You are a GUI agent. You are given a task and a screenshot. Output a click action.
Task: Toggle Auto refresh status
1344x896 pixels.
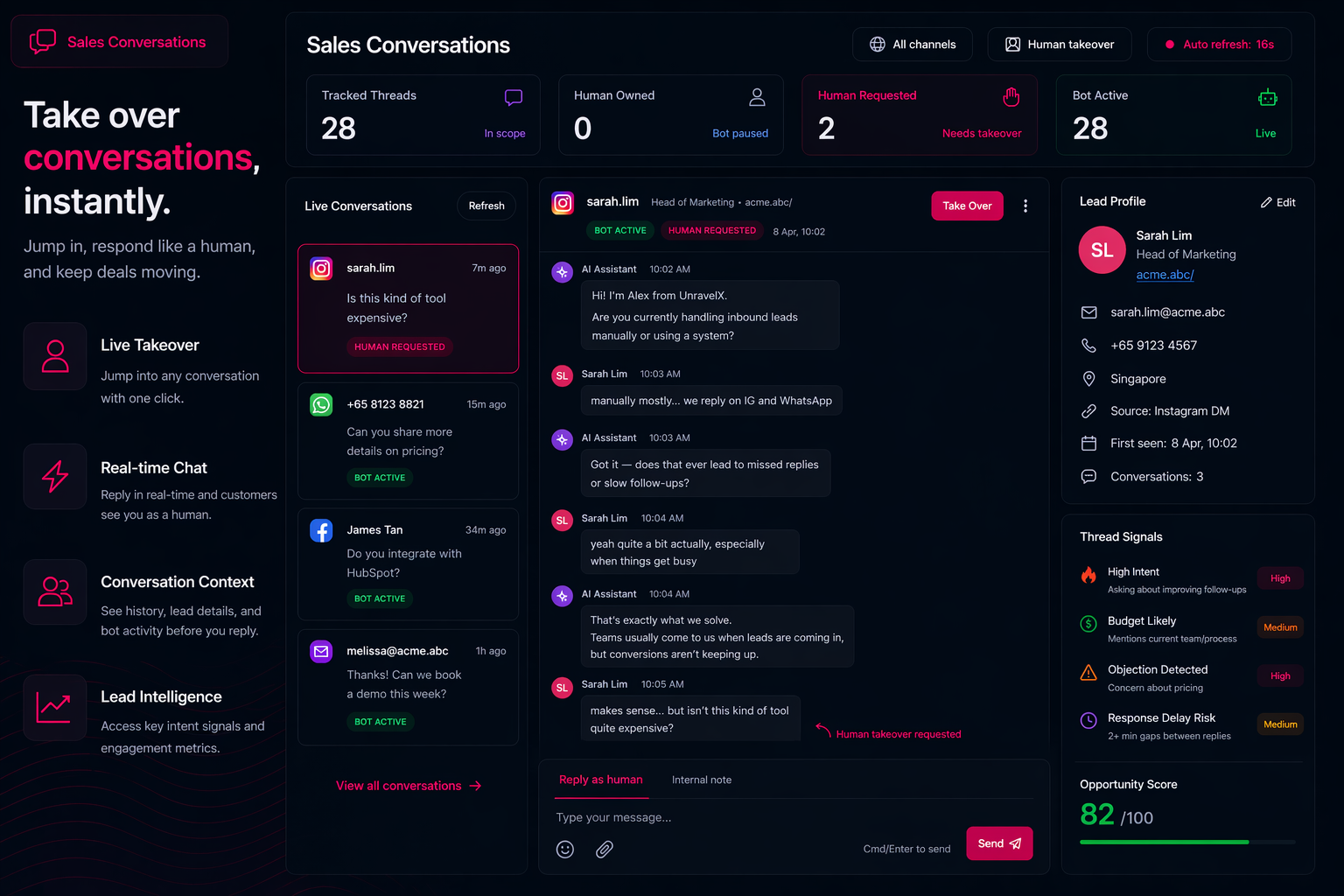coord(1219,44)
